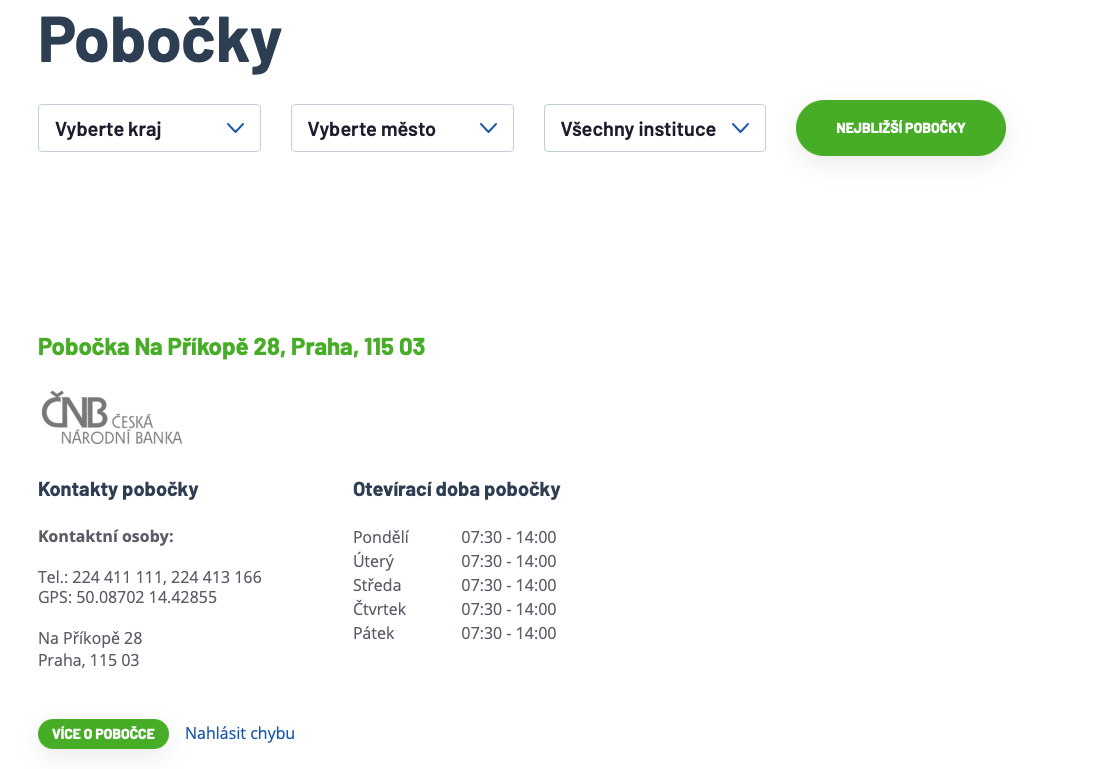Click the Pondělí opening hours row
Viewport: 1100px width, 769px height.
[x=454, y=537]
